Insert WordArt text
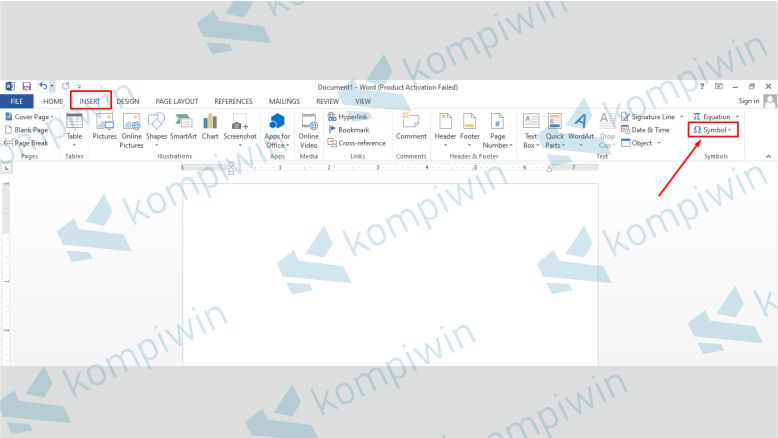The height and width of the screenshot is (438, 778). (x=581, y=130)
